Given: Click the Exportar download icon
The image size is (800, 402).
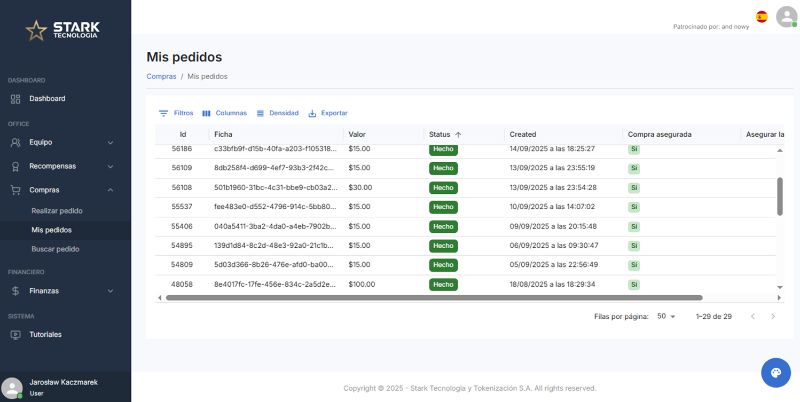Looking at the screenshot, I should point(312,113).
